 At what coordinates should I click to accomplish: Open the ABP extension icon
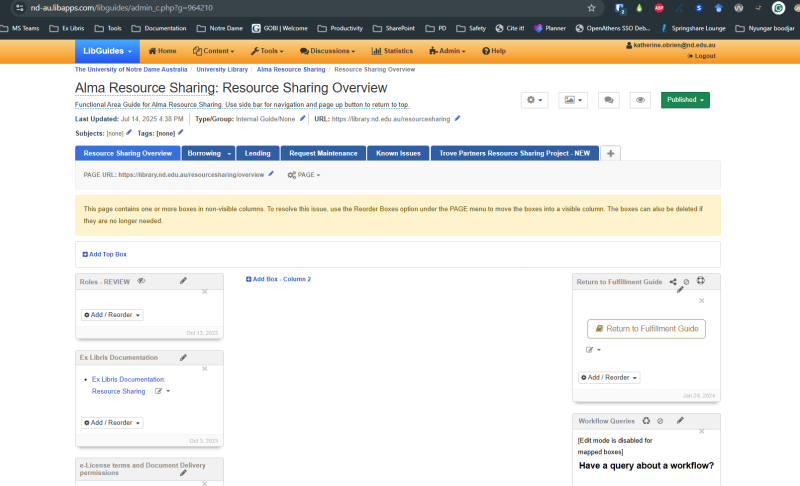(x=659, y=8)
